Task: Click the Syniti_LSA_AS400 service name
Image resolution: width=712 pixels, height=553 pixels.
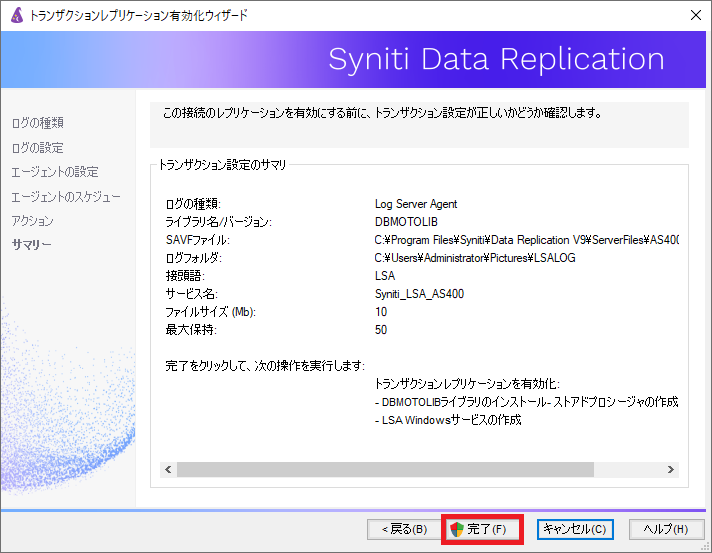Action: pyautogui.click(x=420, y=294)
